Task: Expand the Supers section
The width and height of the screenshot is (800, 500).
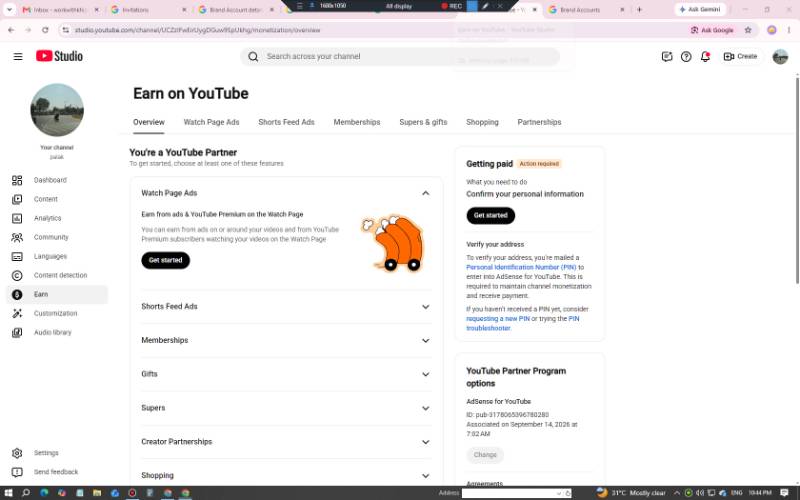Action: 426,408
